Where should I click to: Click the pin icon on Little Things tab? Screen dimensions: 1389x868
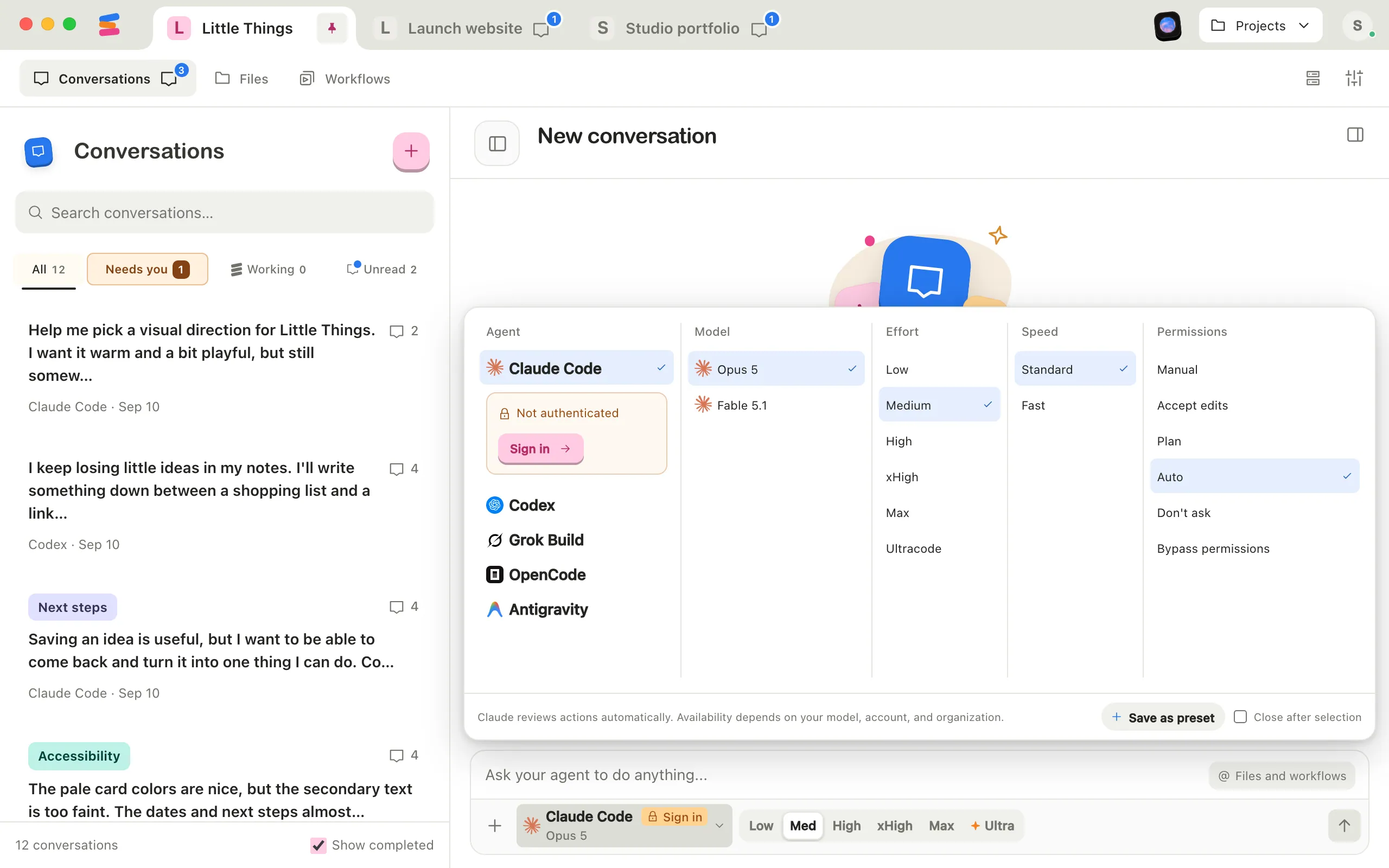pyautogui.click(x=332, y=28)
